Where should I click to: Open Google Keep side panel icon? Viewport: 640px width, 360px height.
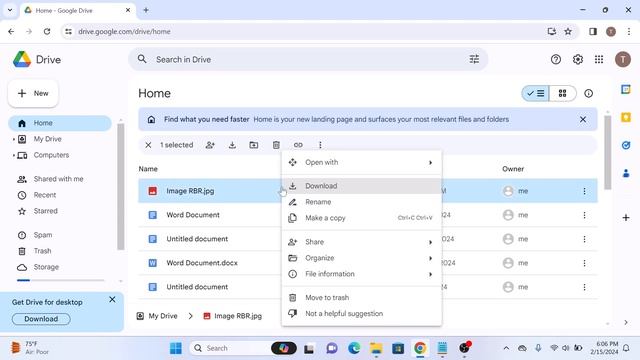(x=626, y=118)
